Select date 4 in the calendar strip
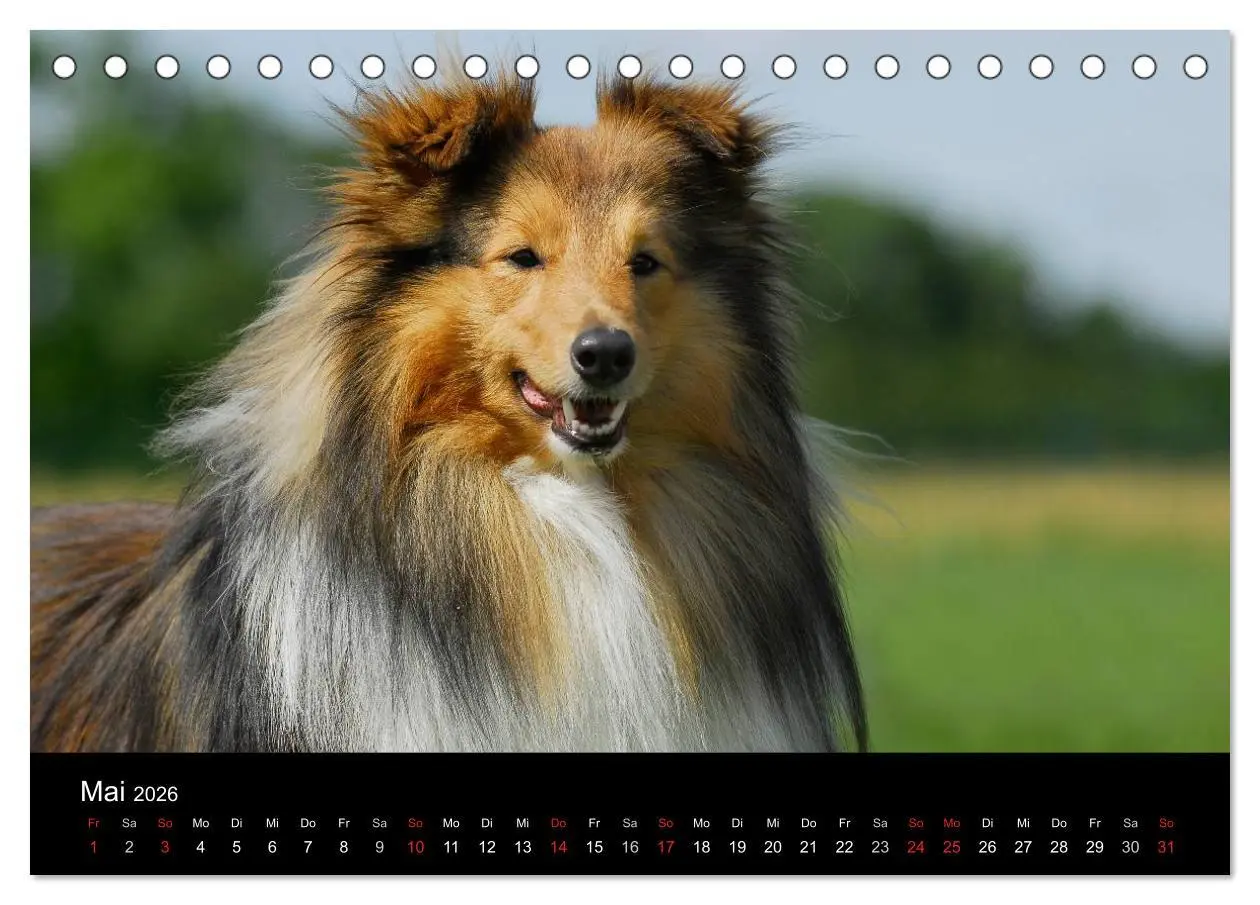The image size is (1260, 905). [x=201, y=847]
